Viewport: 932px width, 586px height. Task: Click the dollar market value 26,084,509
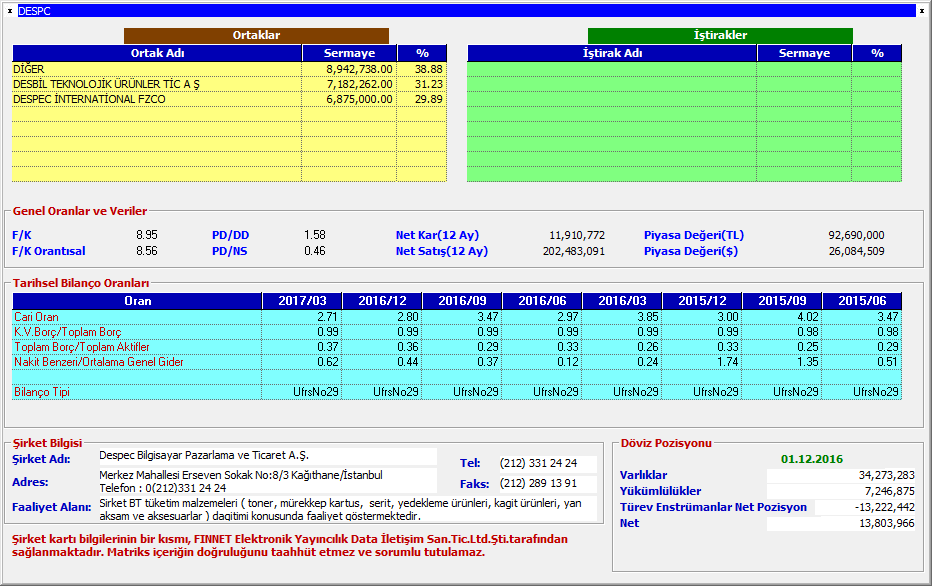pos(857,251)
